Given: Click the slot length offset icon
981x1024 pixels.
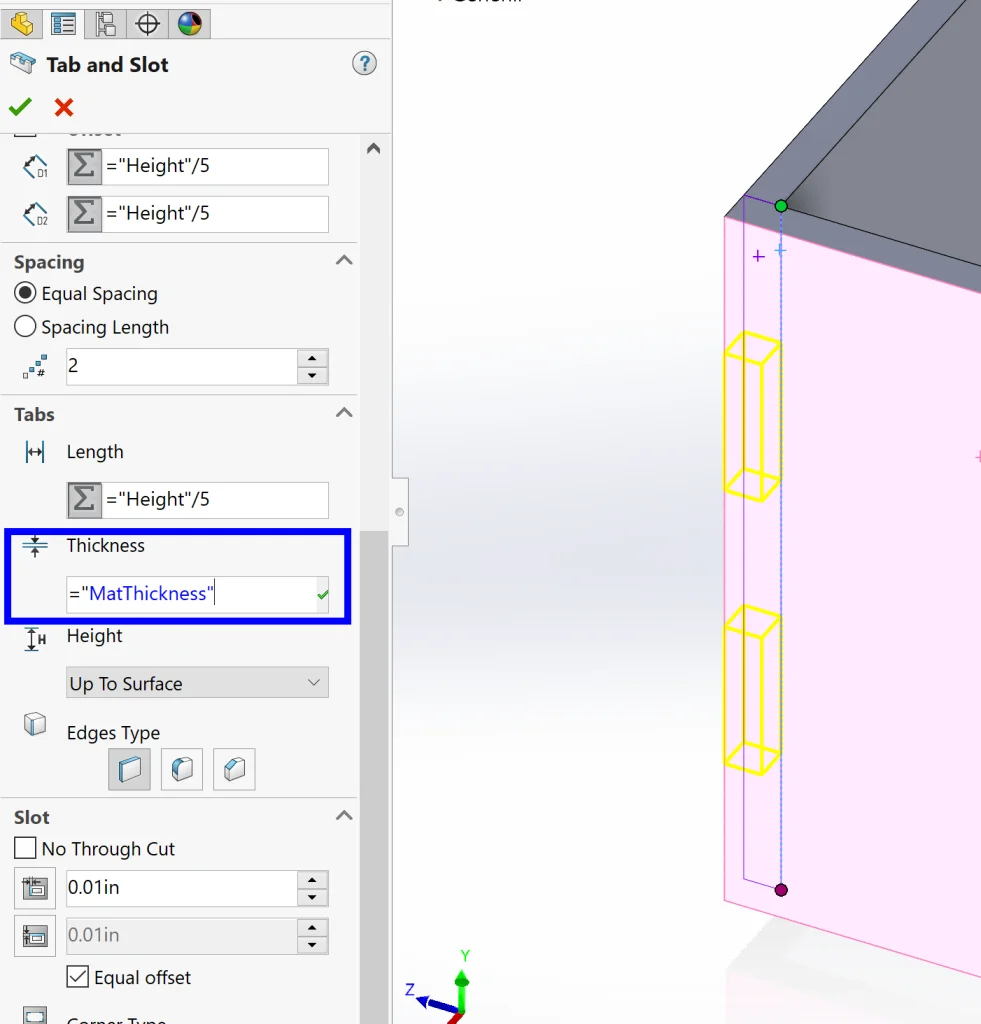Looking at the screenshot, I should coord(35,888).
